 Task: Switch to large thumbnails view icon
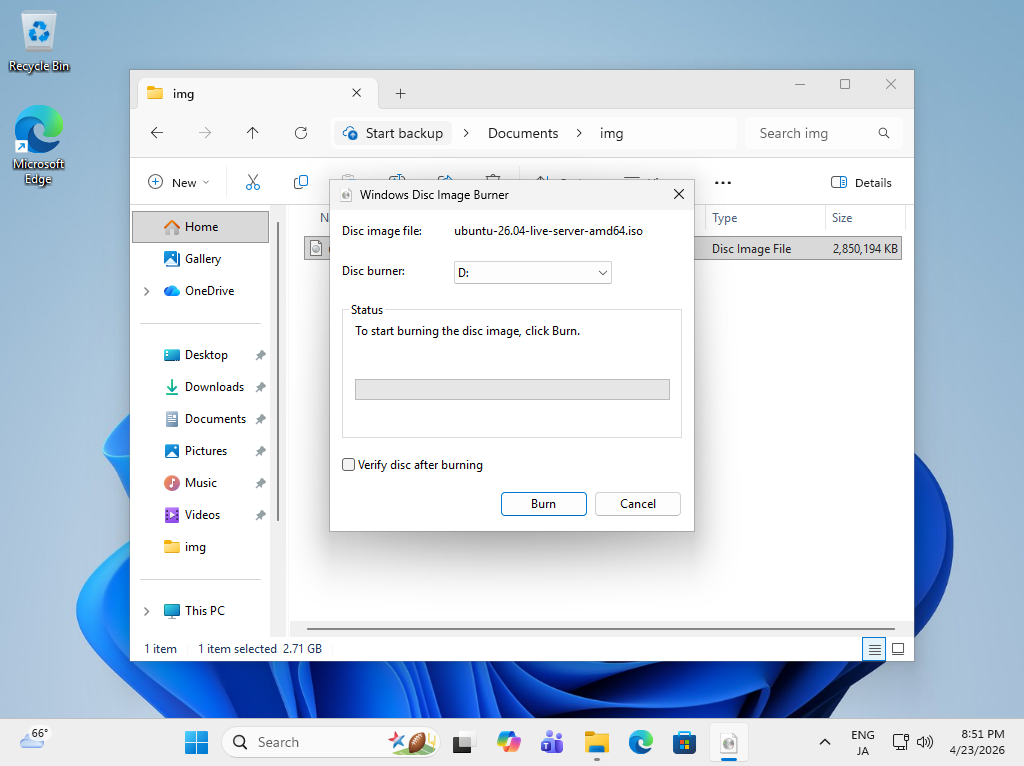[898, 649]
